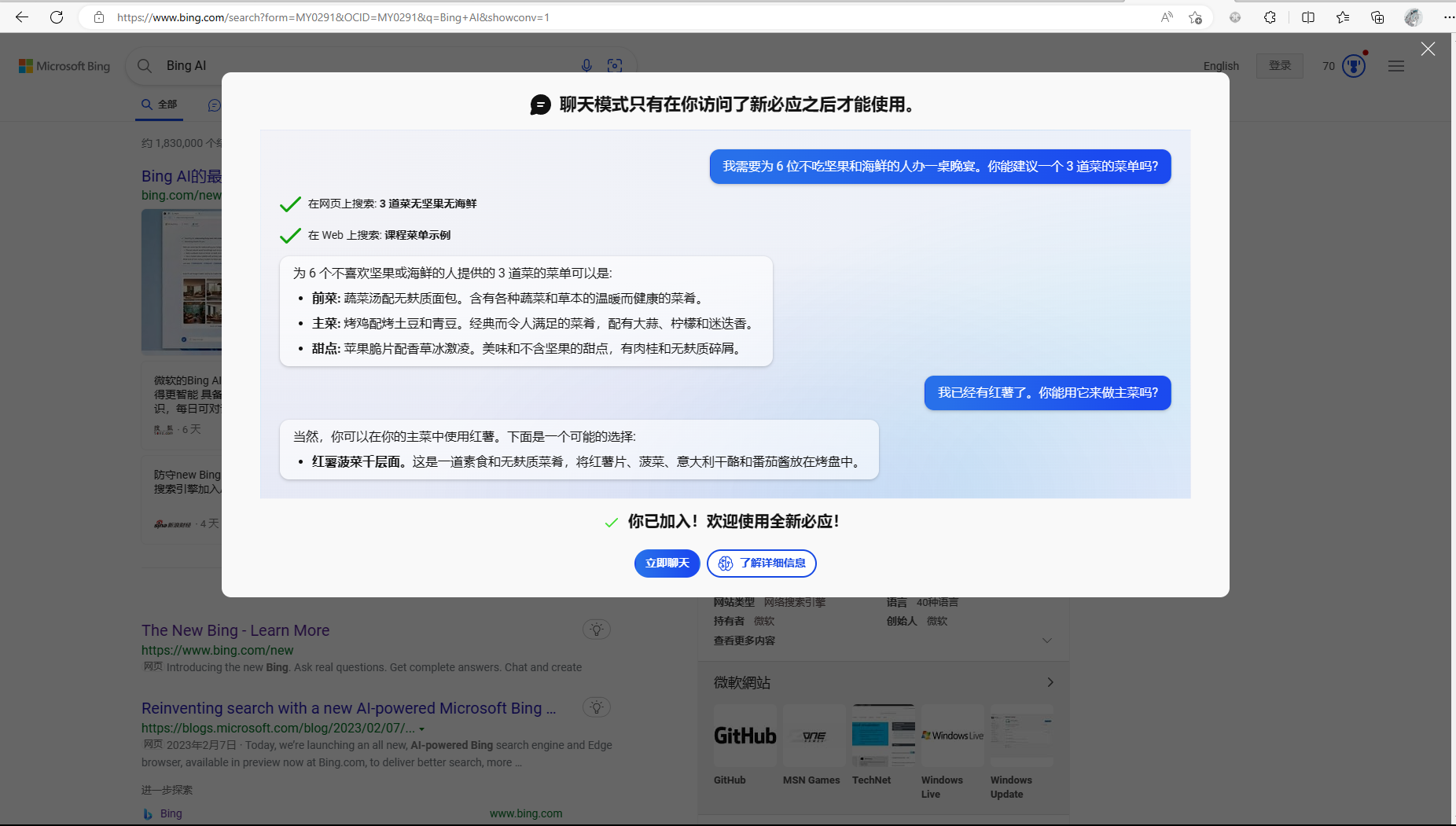Click user message about 6位 dinner menu

pos(940,167)
